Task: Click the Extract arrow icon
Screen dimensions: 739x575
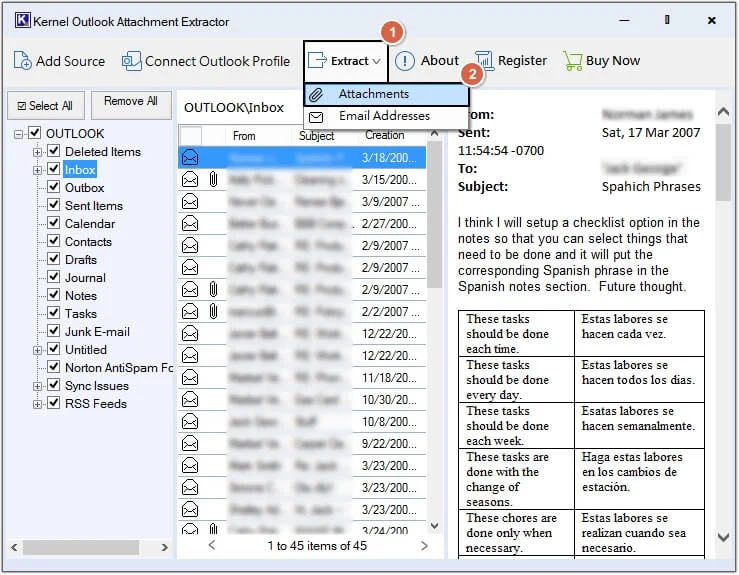Action: (317, 60)
